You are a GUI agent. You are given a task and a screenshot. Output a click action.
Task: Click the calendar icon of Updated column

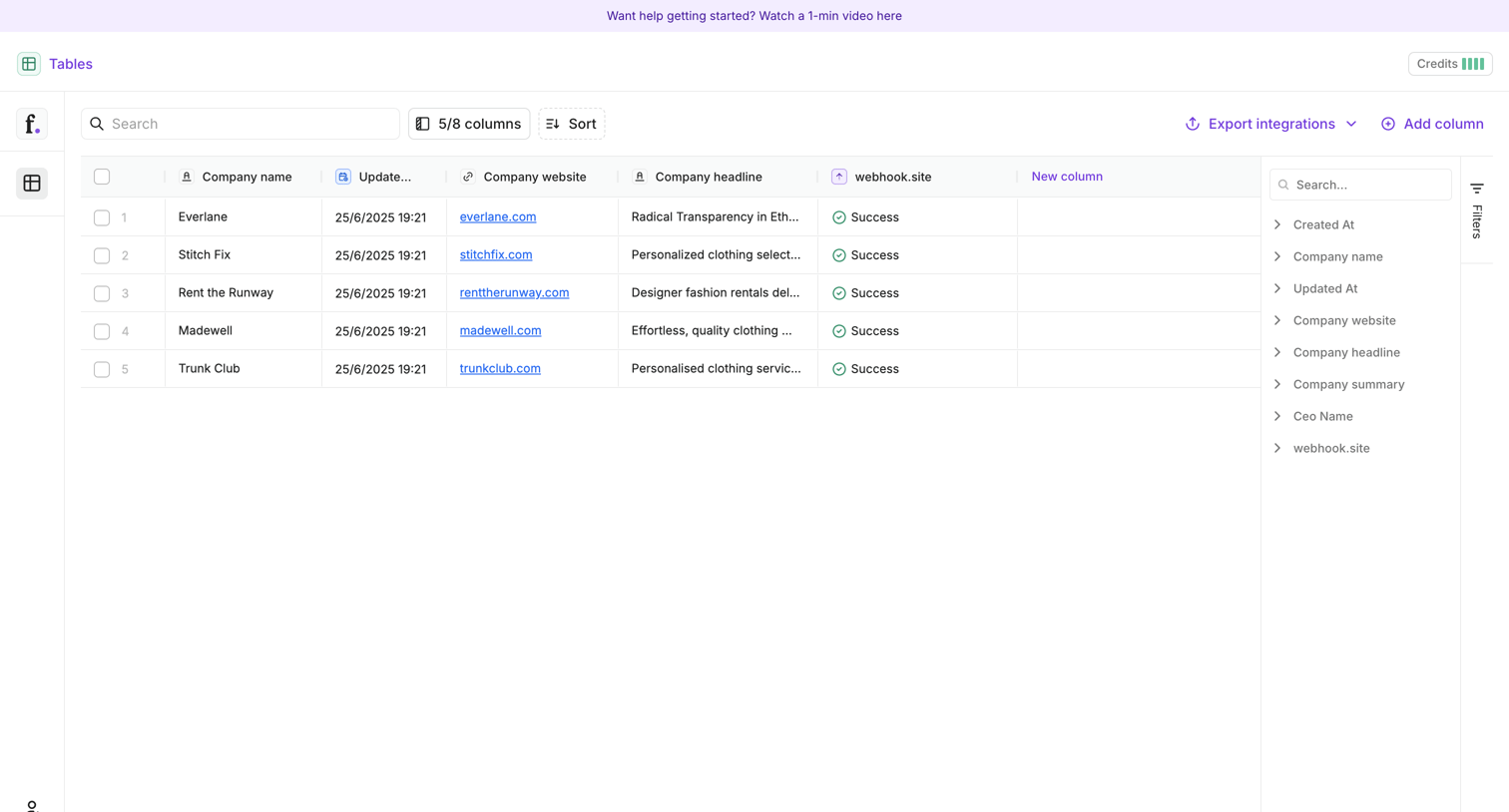pyautogui.click(x=342, y=177)
